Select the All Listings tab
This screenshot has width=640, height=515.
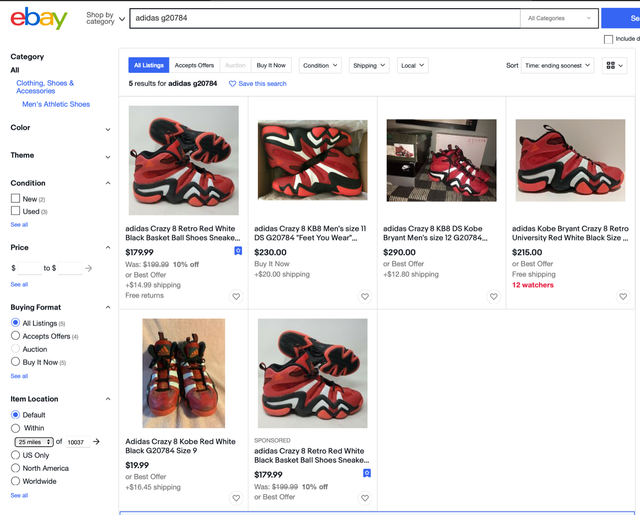click(x=149, y=65)
